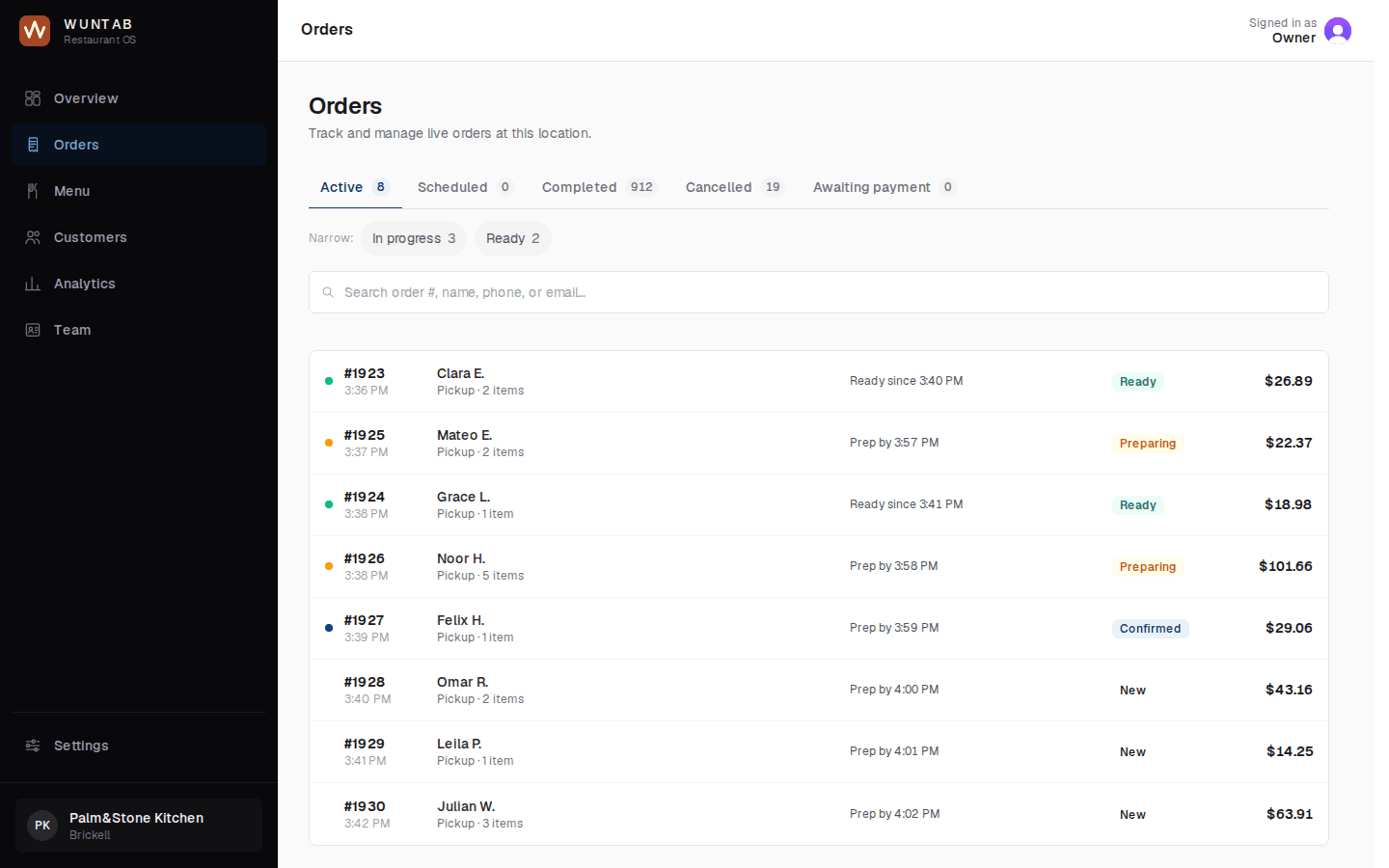The image size is (1389, 868).
Task: Switch to the Scheduled tab
Action: [x=466, y=187]
